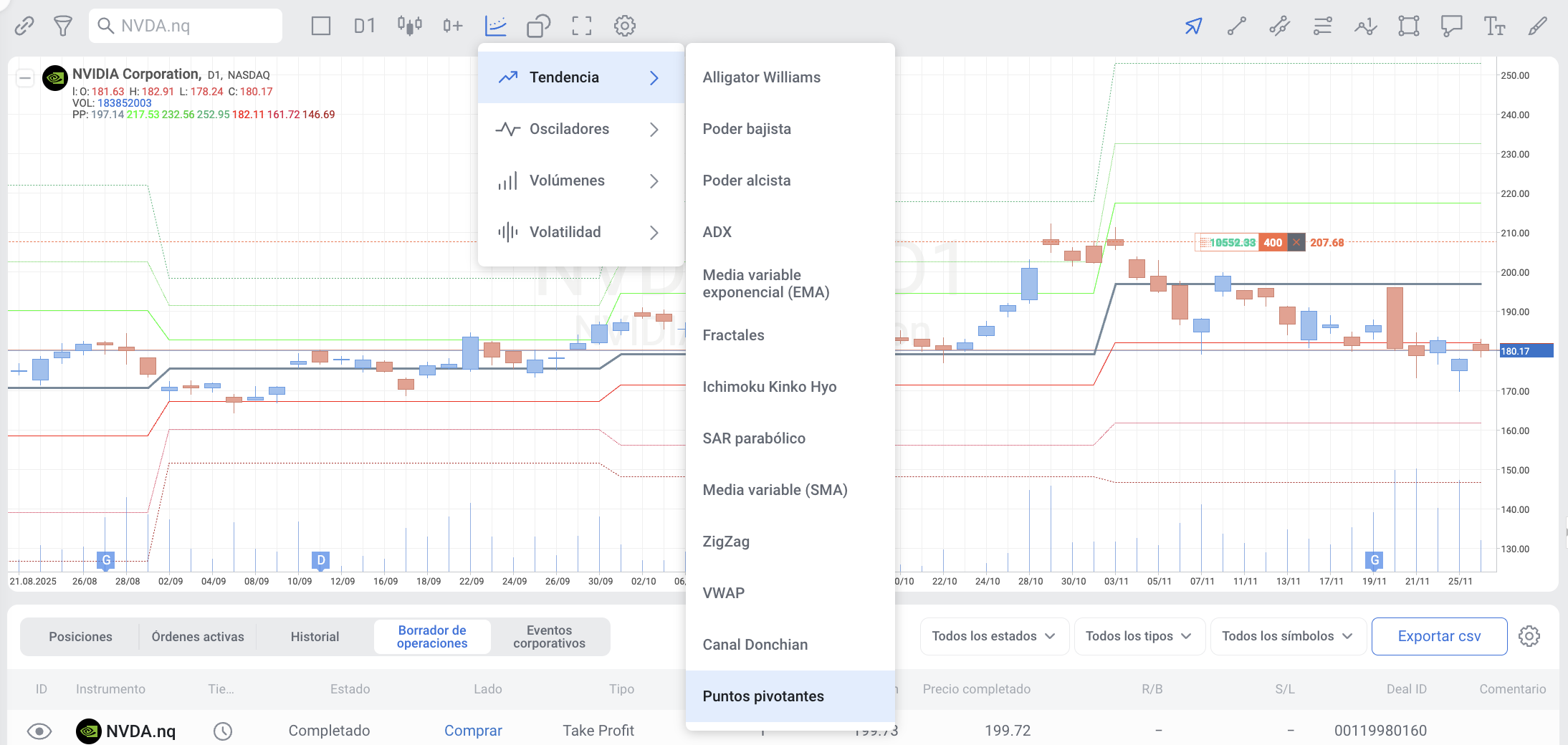This screenshot has width=1568, height=745.
Task: Select the single chart layout square icon
Action: 321,27
